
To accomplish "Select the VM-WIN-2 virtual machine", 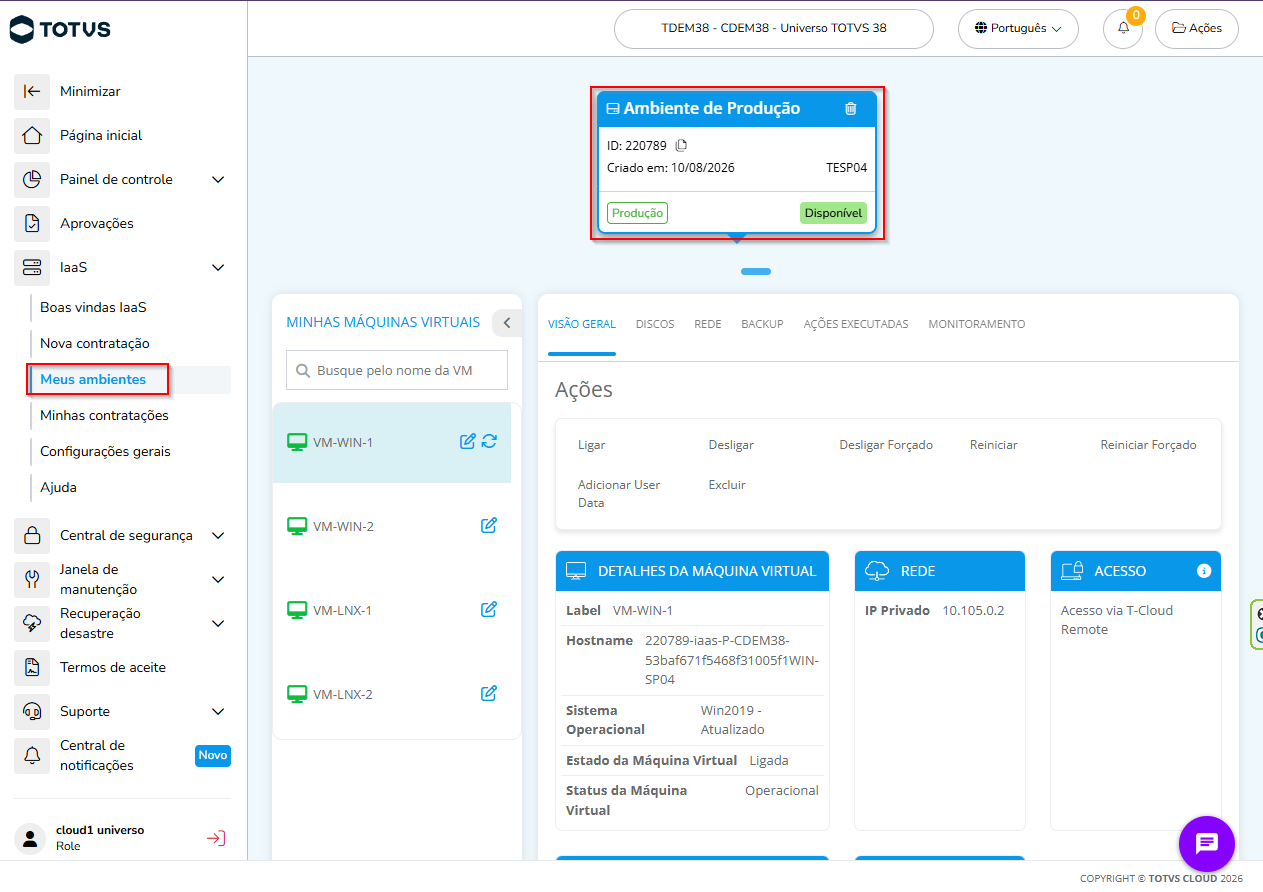I will pyautogui.click(x=392, y=526).
